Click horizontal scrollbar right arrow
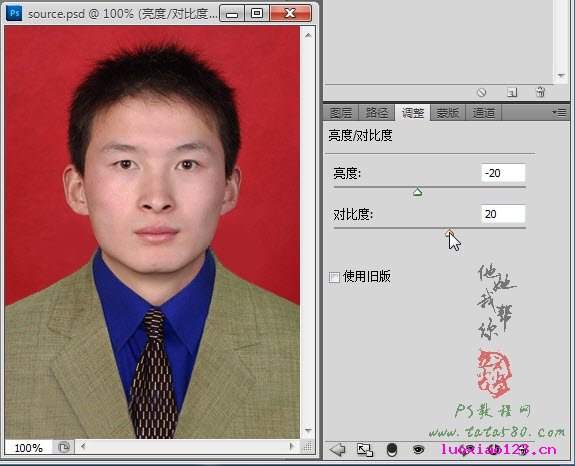 click(x=292, y=446)
